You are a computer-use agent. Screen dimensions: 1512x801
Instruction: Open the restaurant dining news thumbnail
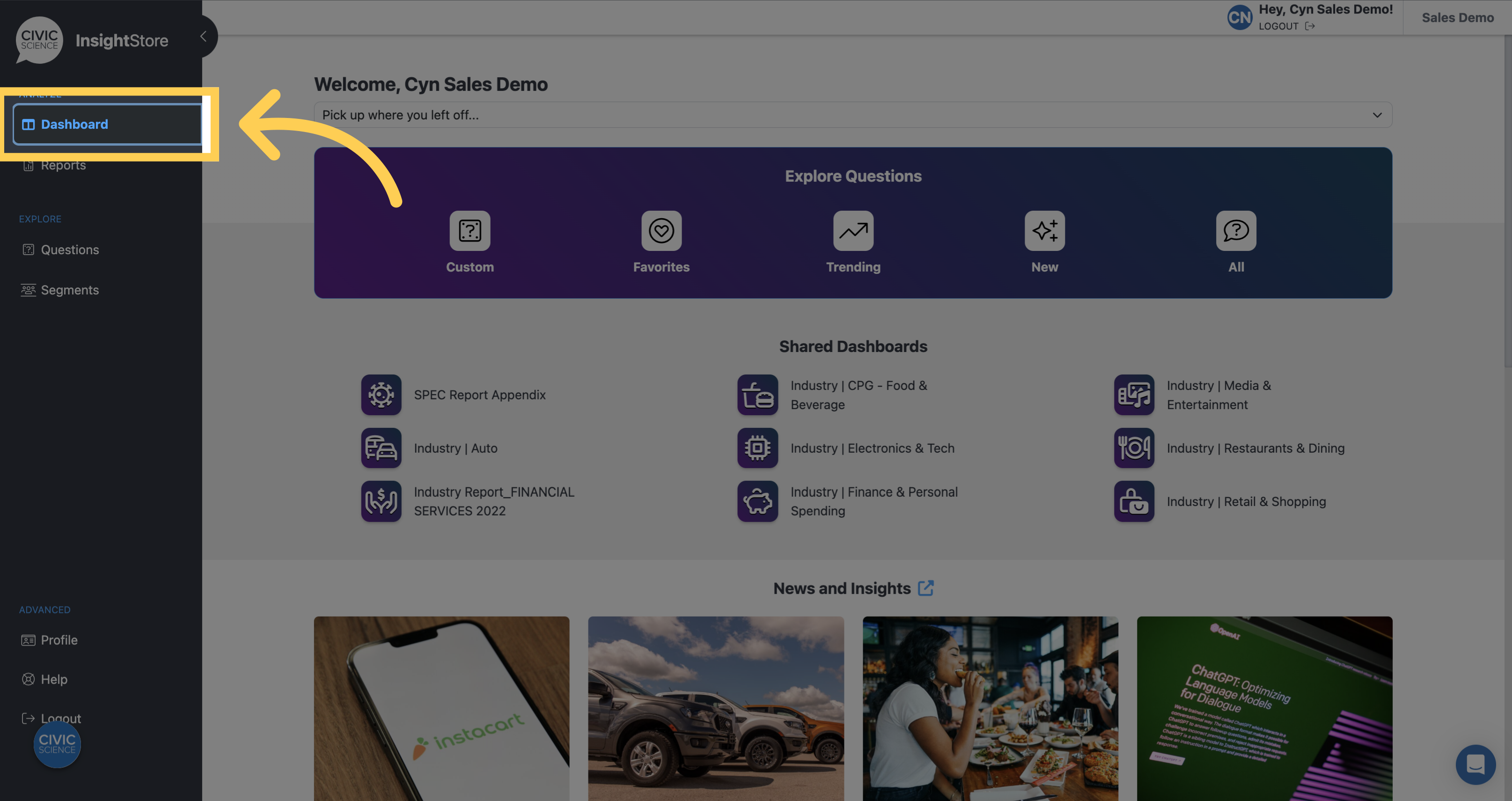point(990,708)
